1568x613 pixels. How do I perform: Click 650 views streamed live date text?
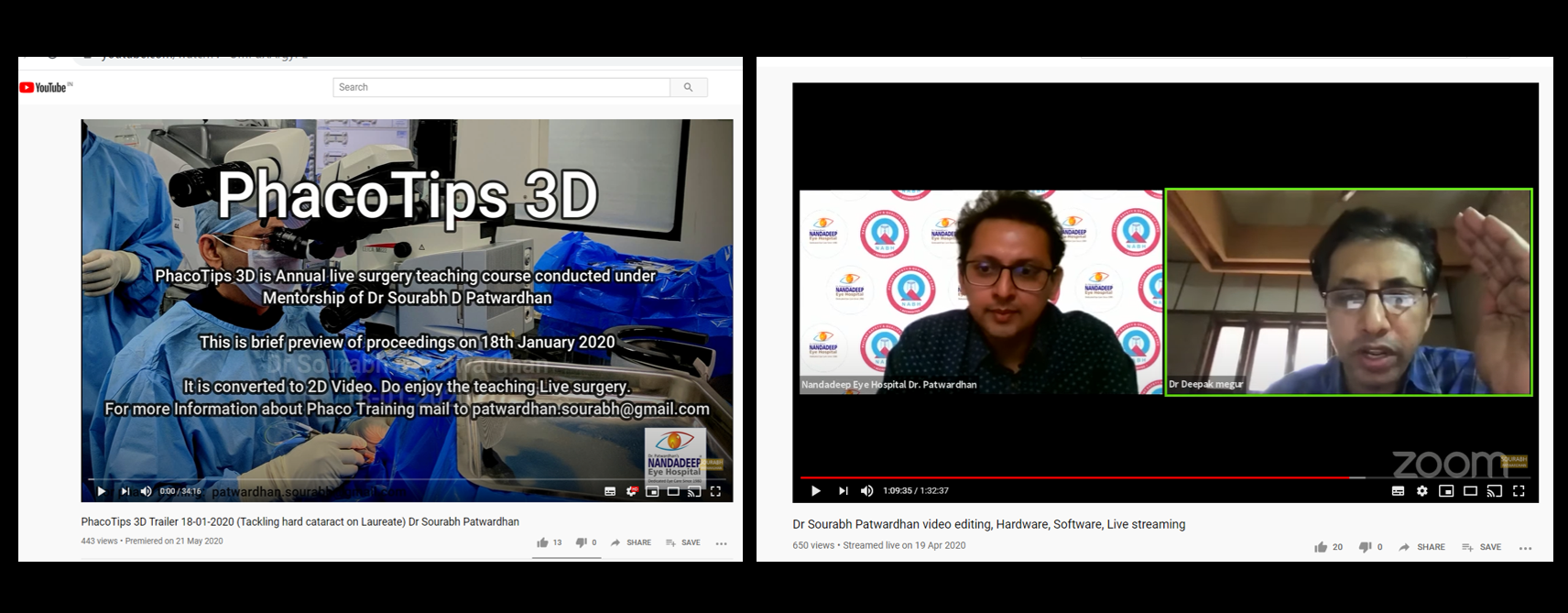point(879,545)
